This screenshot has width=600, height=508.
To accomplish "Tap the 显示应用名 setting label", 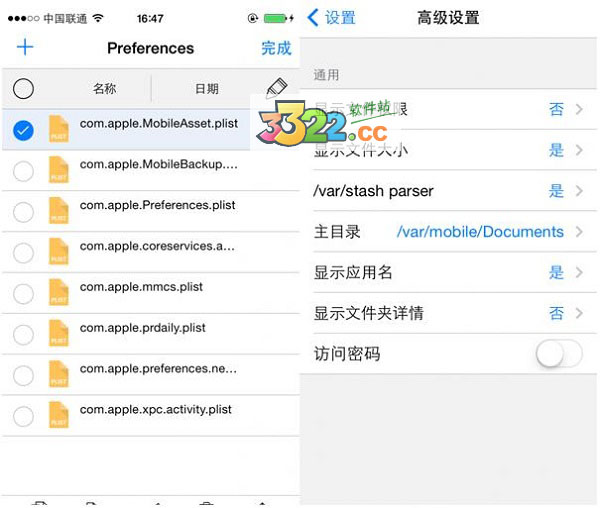I will [x=353, y=273].
